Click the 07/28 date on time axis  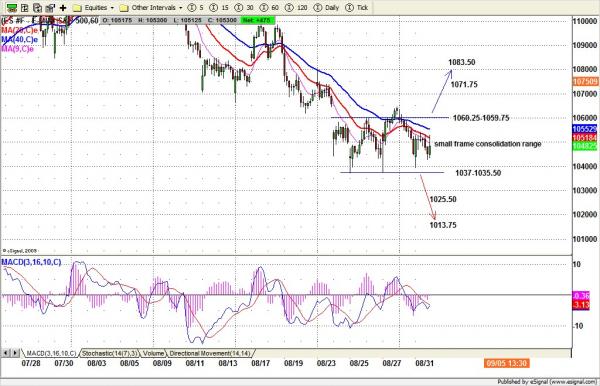pyautogui.click(x=31, y=363)
